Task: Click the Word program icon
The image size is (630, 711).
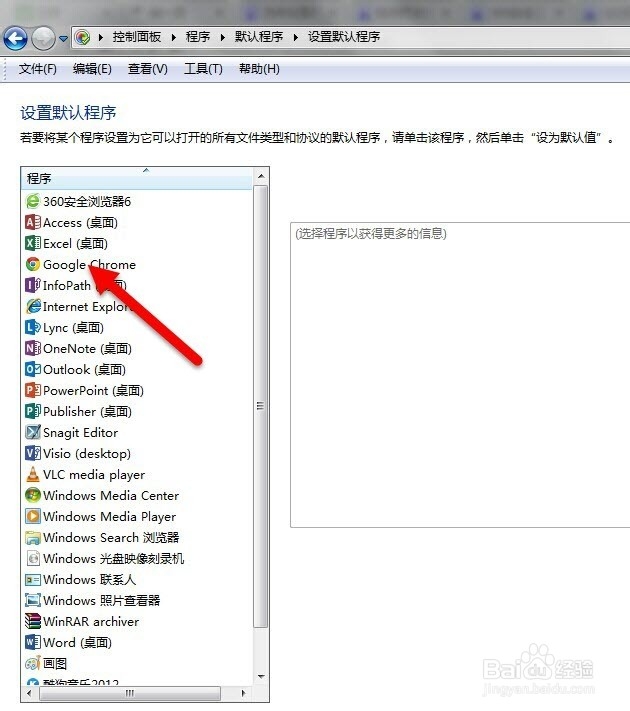Action: (33, 643)
